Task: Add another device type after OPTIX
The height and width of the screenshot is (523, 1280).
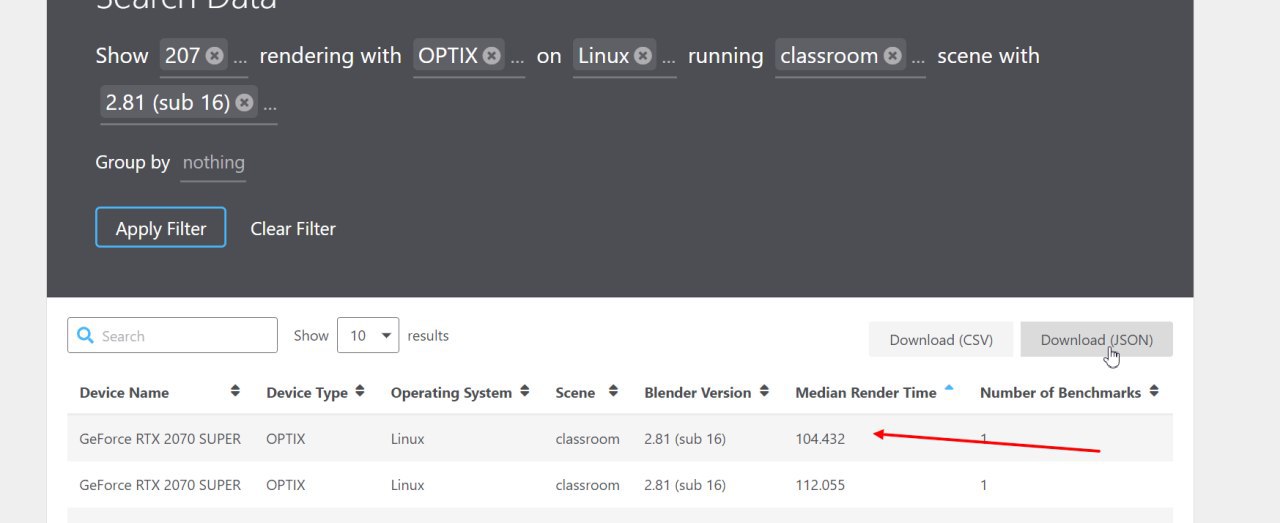Action: tap(517, 58)
